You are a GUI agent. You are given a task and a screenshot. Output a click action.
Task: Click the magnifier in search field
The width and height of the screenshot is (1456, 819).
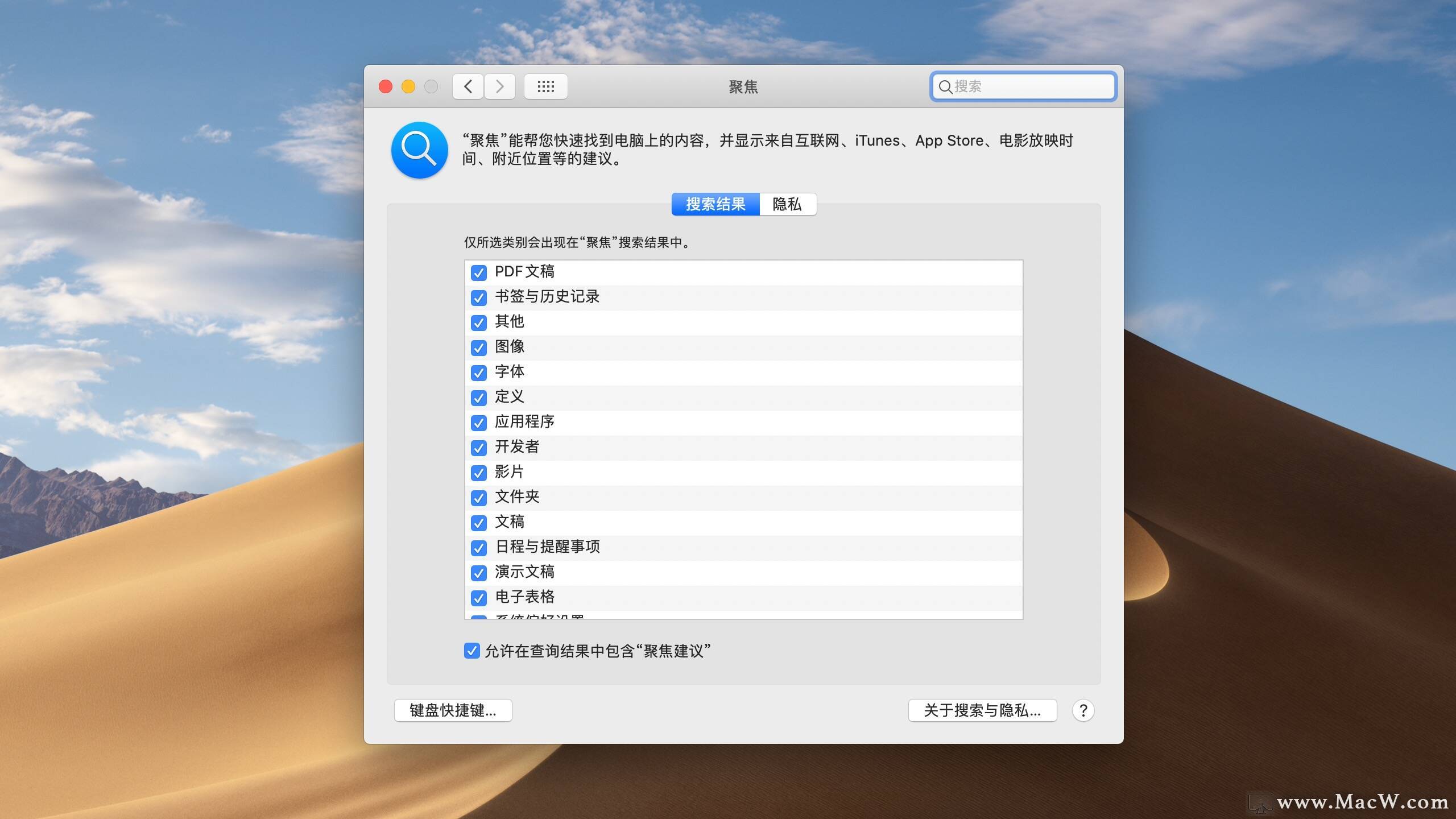tap(945, 87)
